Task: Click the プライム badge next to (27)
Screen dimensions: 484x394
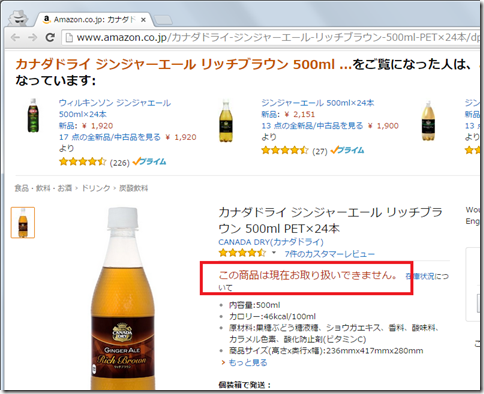Action: [347, 150]
